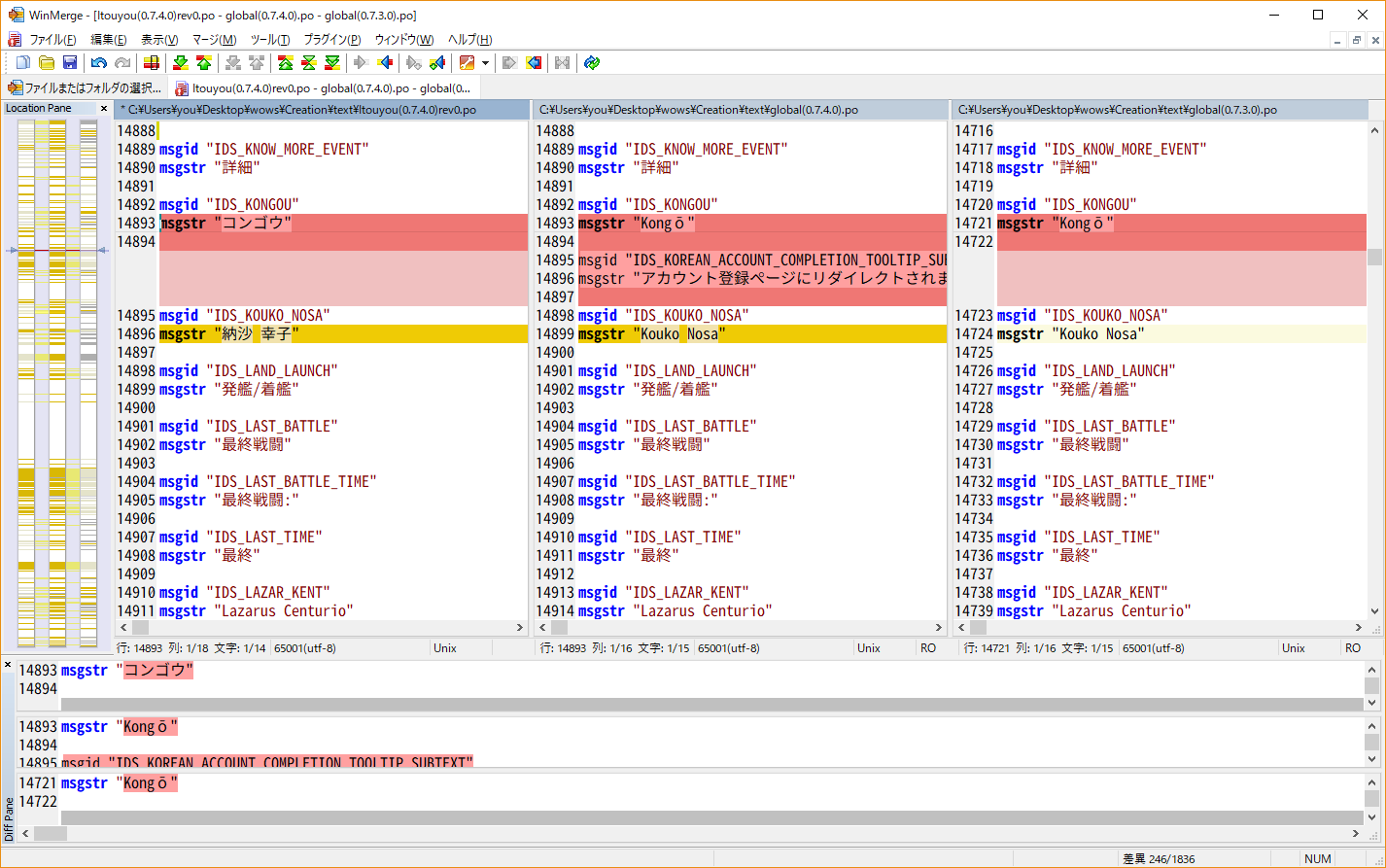Open the マージ(M) menu
This screenshot has height=868, width=1386.
[214, 40]
